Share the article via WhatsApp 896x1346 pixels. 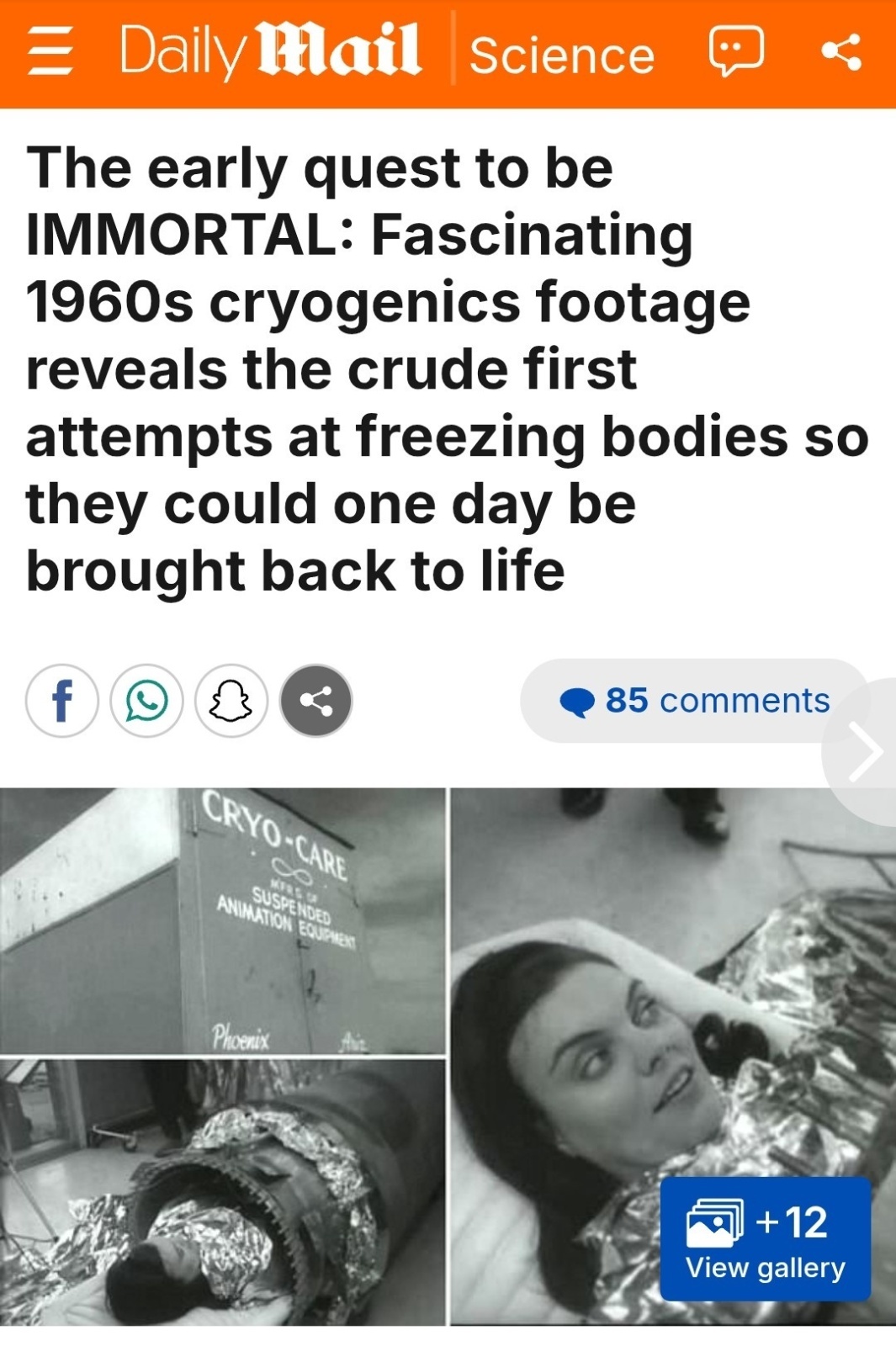146,701
